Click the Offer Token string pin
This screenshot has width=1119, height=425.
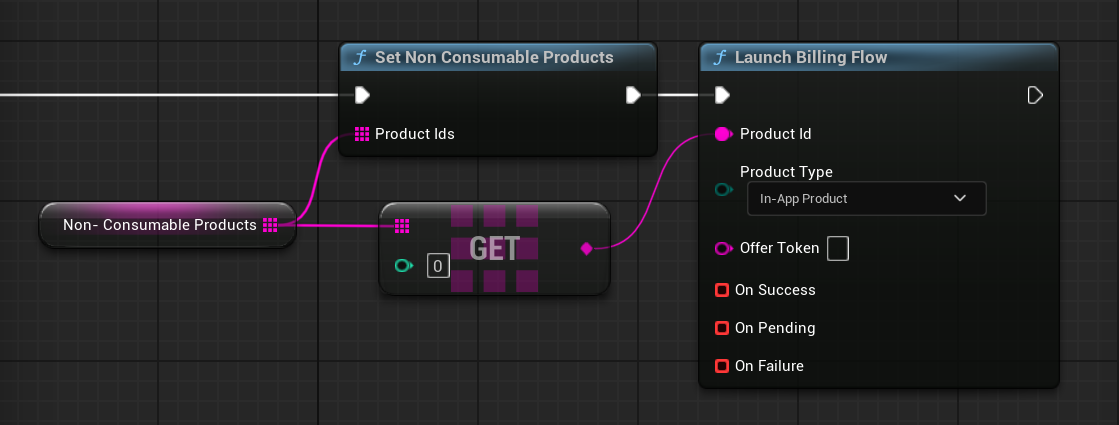(x=724, y=248)
